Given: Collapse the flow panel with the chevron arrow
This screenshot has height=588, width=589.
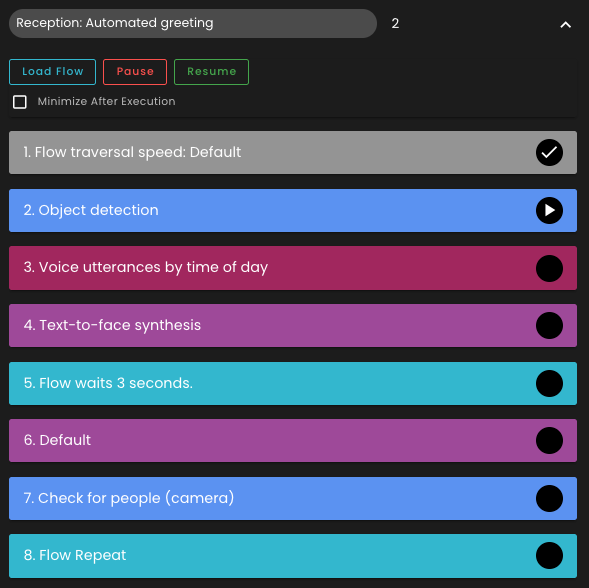Looking at the screenshot, I should (x=565, y=25).
